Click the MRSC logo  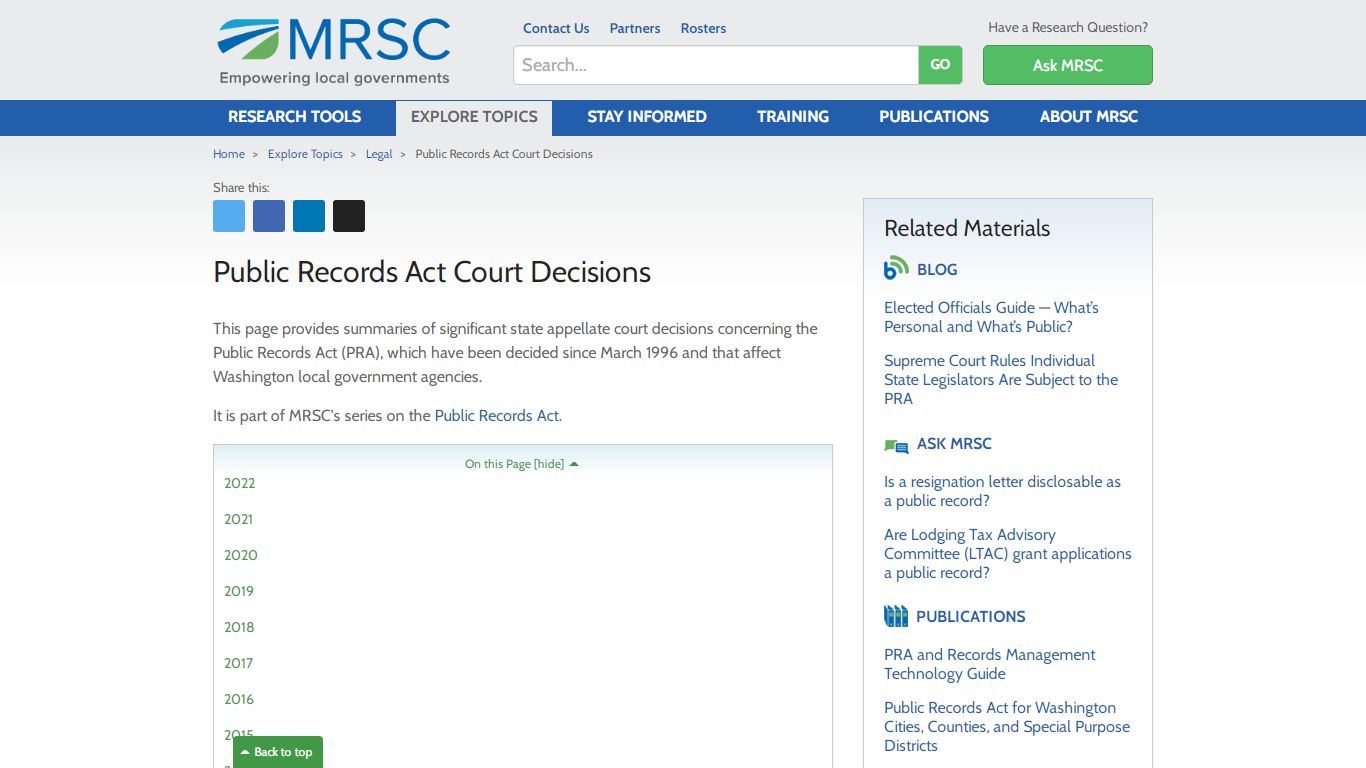pyautogui.click(x=334, y=52)
